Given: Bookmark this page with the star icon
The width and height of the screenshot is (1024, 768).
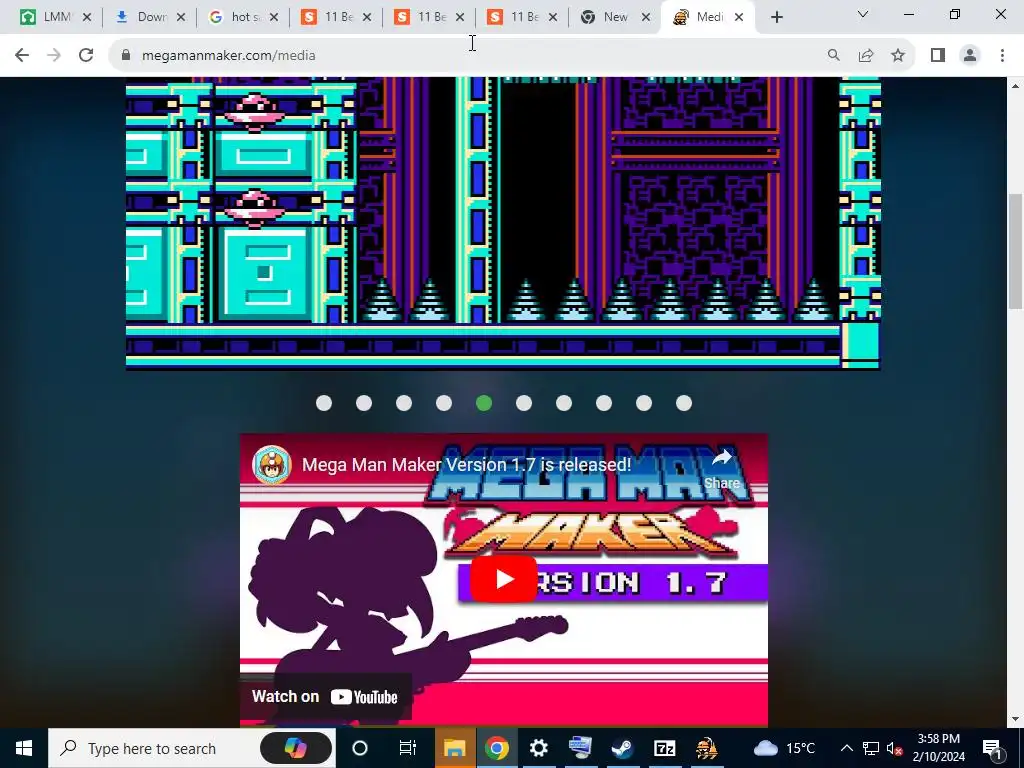Looking at the screenshot, I should point(898,56).
